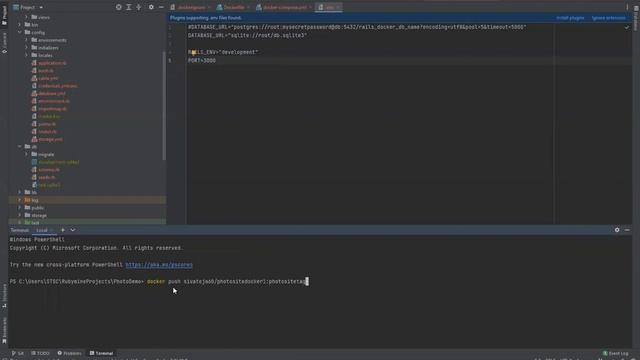Switch to the Dockerfile editor tab
Image resolution: width=640 pixels, height=360 pixels.
(x=234, y=7)
